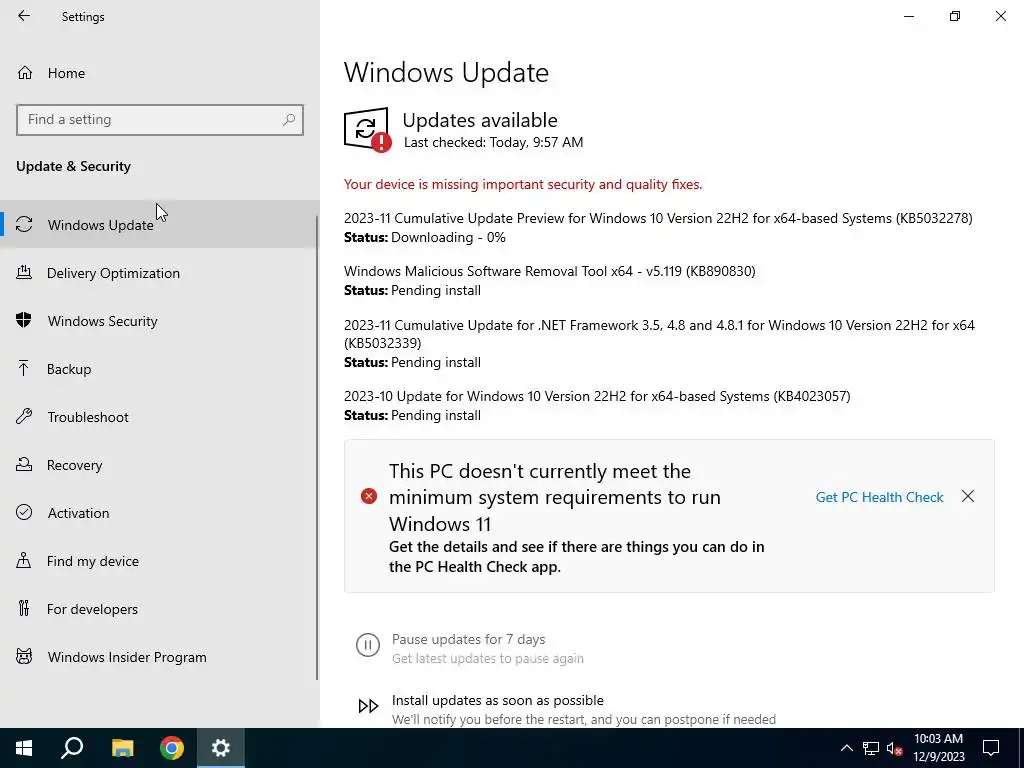Click the Malicious Software Removal Tool KB890830 entry

[550, 271]
